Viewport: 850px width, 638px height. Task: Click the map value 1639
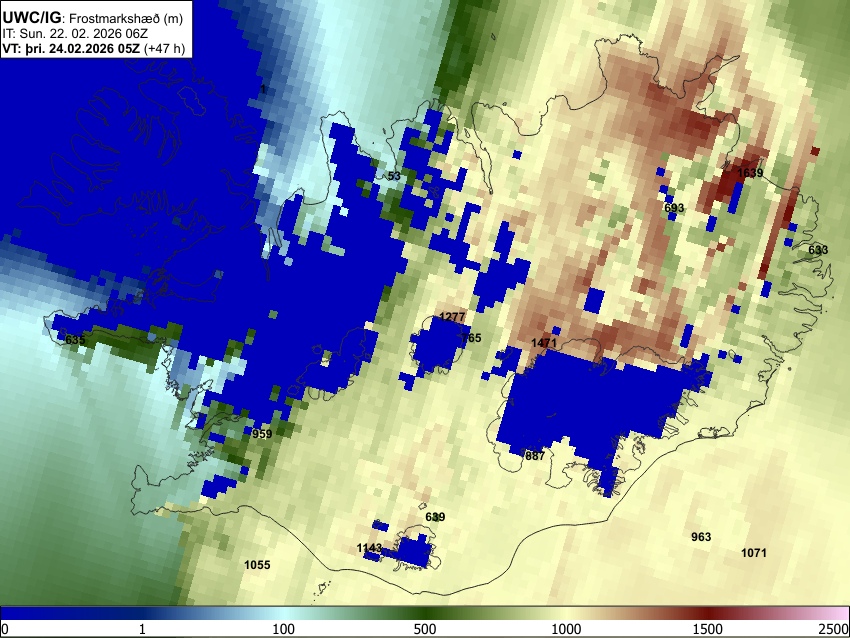(x=750, y=173)
